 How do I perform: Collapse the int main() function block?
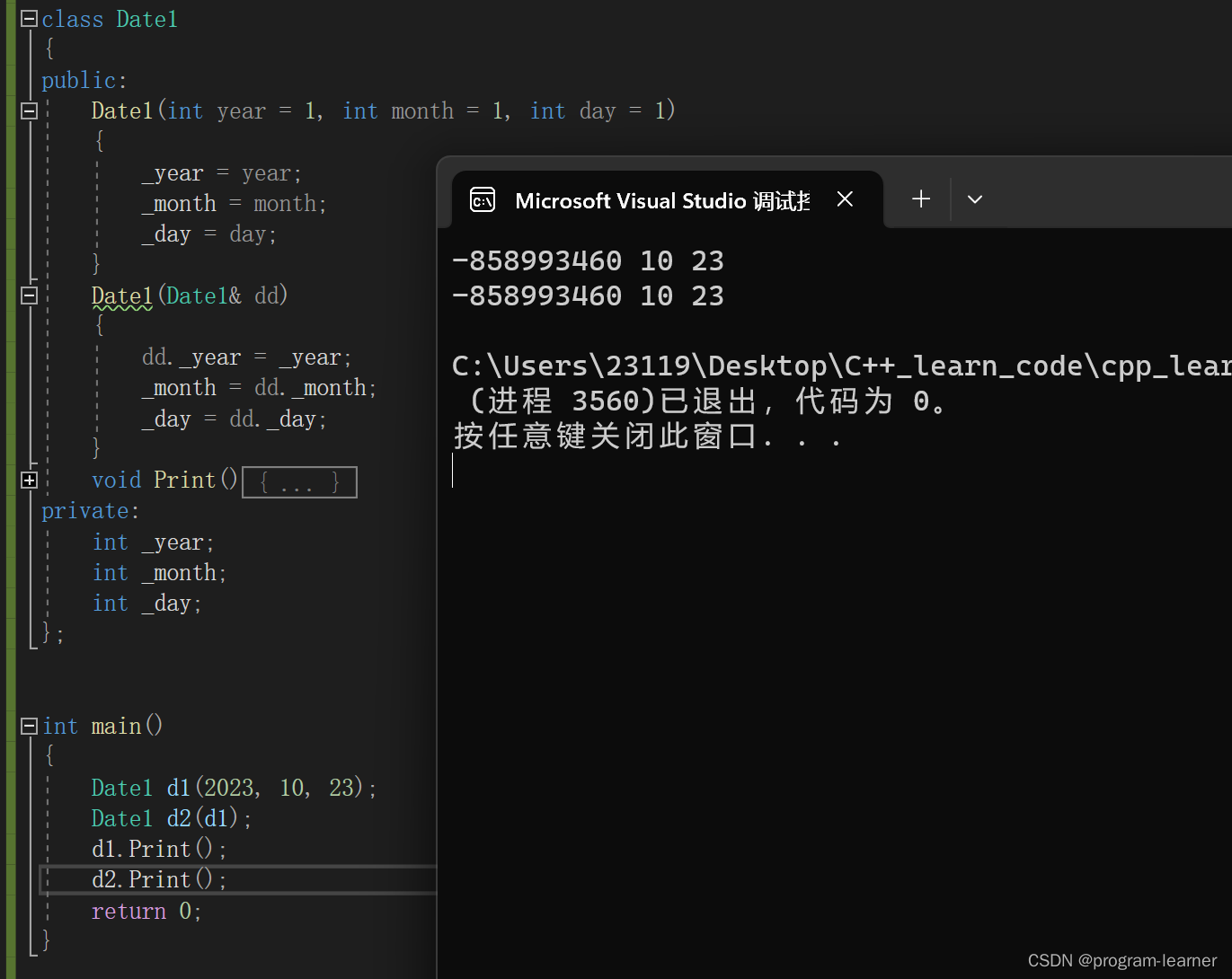[x=30, y=726]
